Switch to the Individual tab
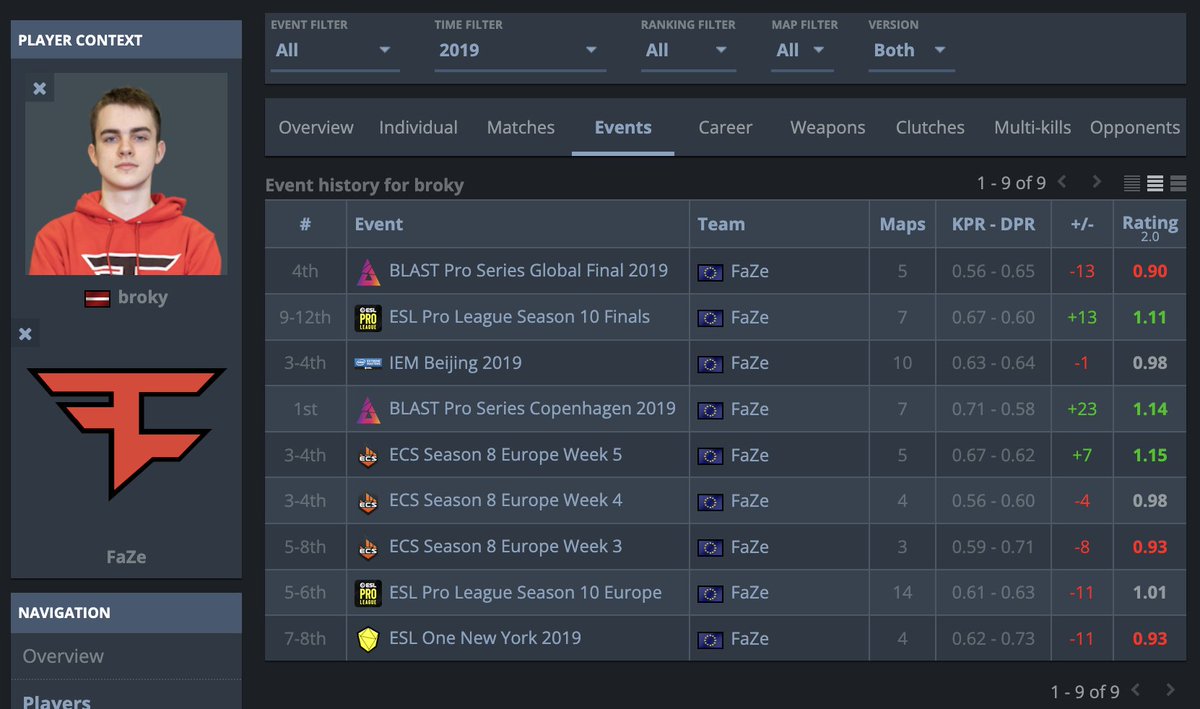Viewport: 1200px width, 709px height. [x=418, y=128]
